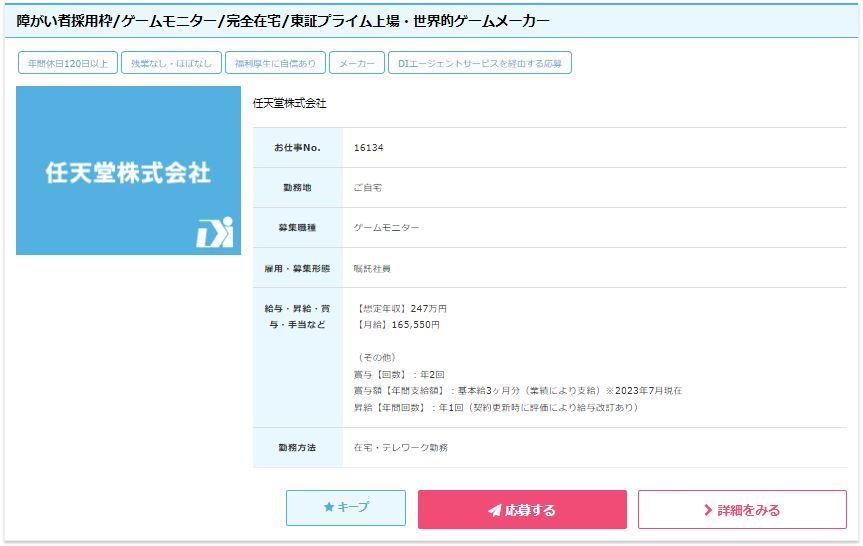Viewport: 863px width, 546px height.
Task: Click the 募集職種 label cell
Action: click(298, 227)
